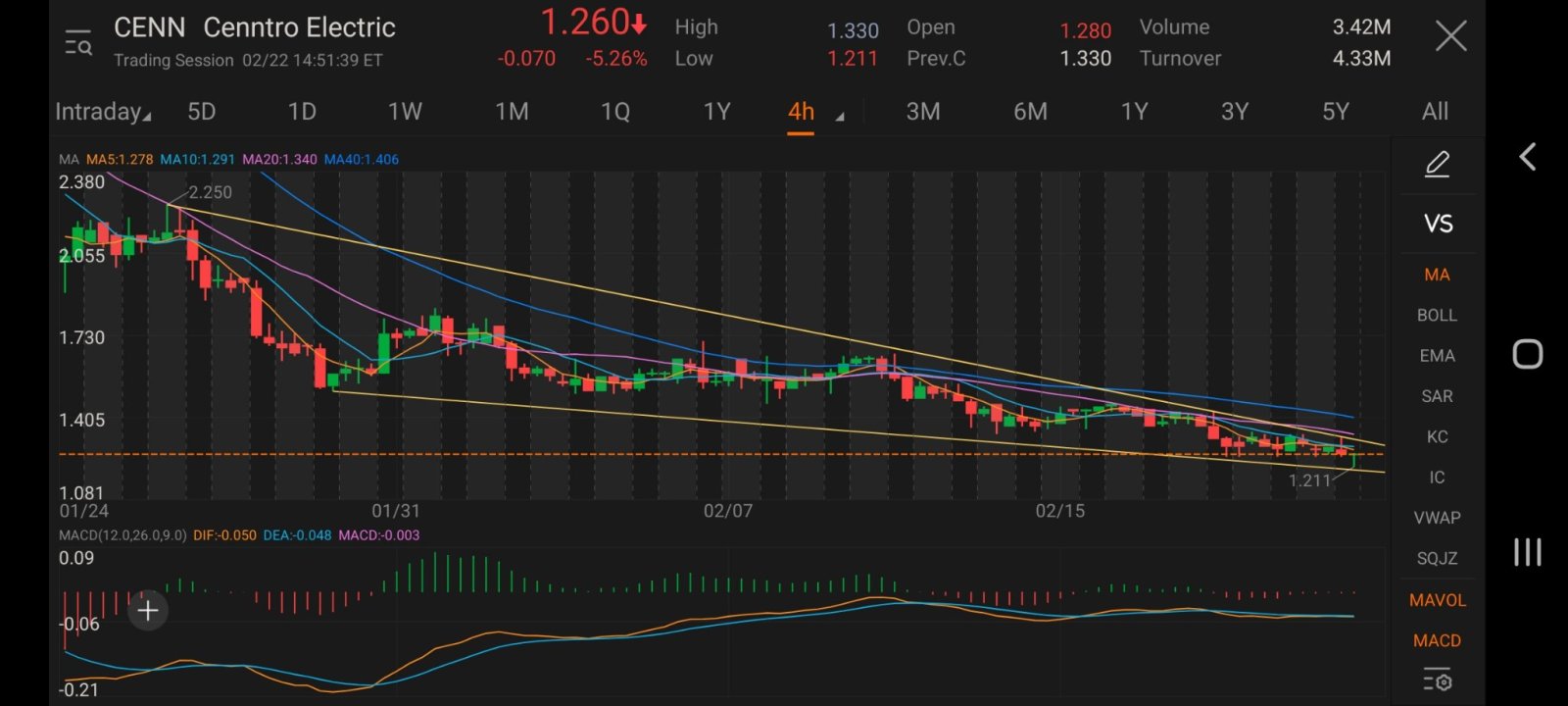Toggle the MA indicator
Image resolution: width=1568 pixels, height=706 pixels.
(1437, 275)
